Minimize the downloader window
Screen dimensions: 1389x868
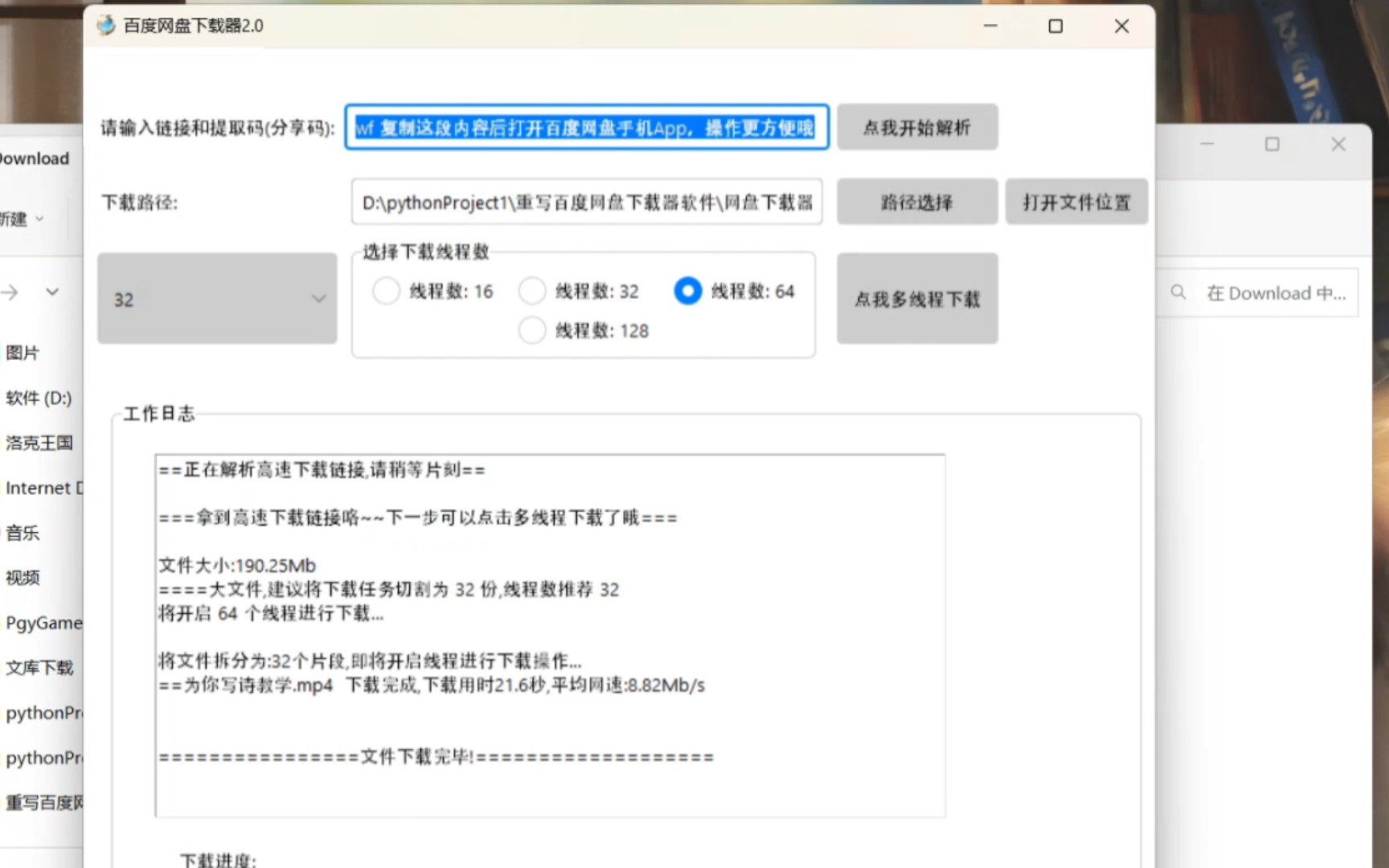tap(990, 26)
